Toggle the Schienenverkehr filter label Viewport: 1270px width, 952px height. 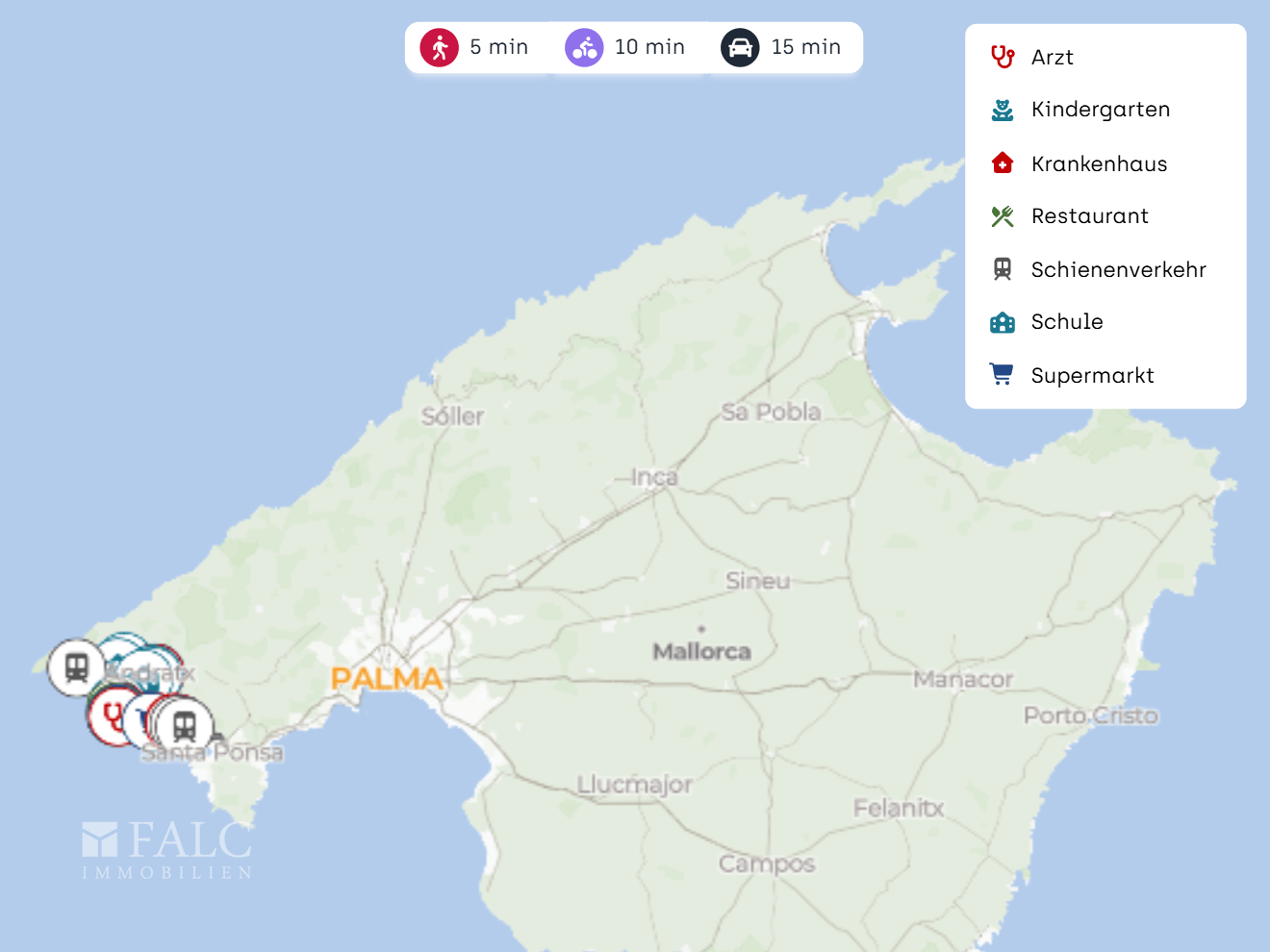click(1118, 270)
